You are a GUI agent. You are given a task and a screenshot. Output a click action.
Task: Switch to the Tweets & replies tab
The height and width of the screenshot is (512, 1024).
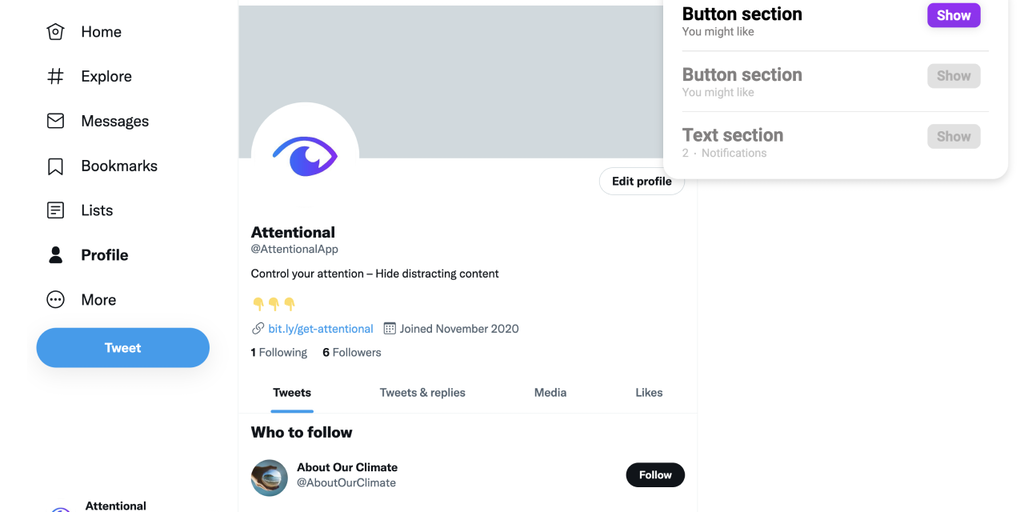pos(422,393)
